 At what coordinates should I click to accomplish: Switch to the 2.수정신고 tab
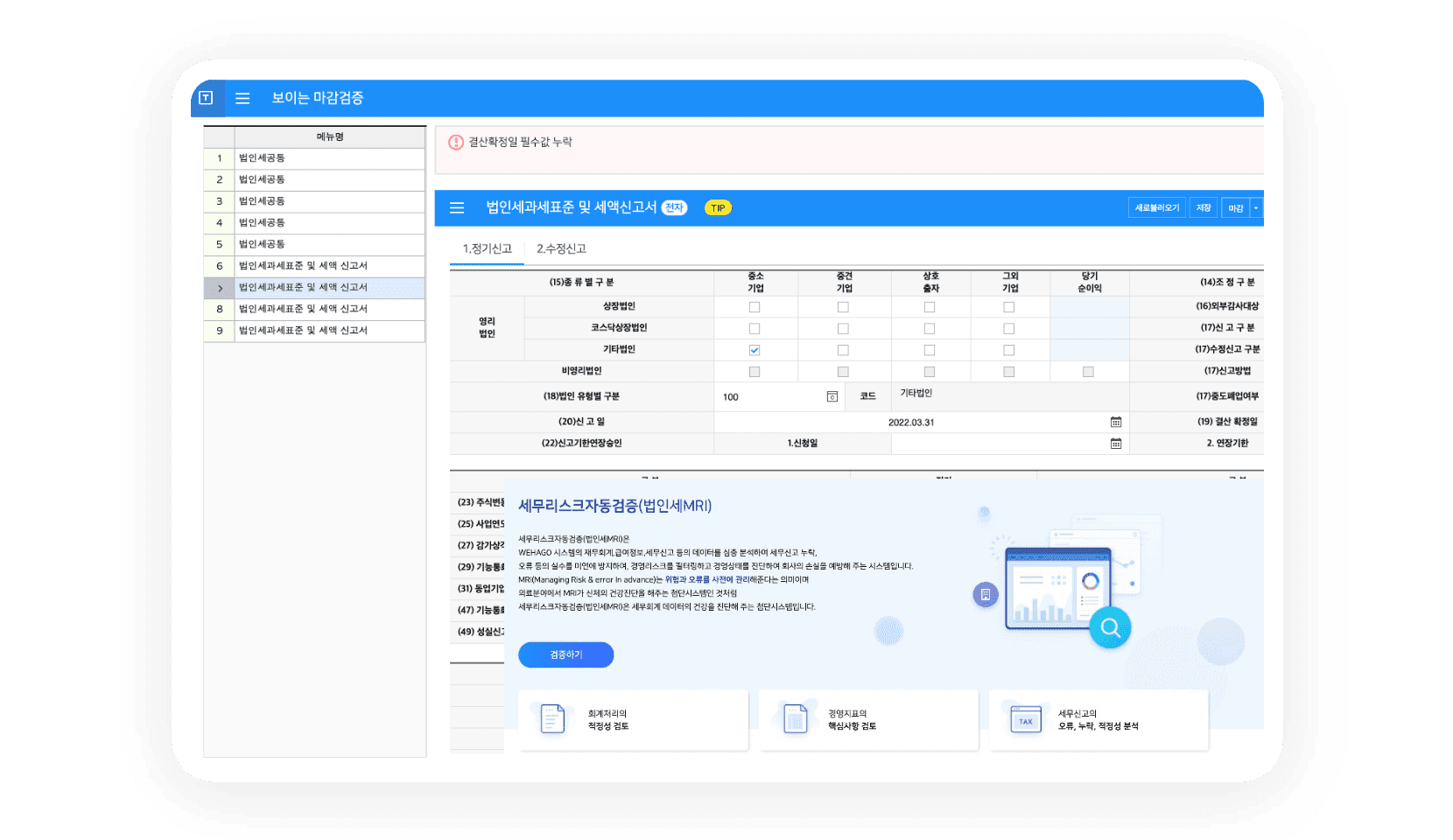click(561, 248)
